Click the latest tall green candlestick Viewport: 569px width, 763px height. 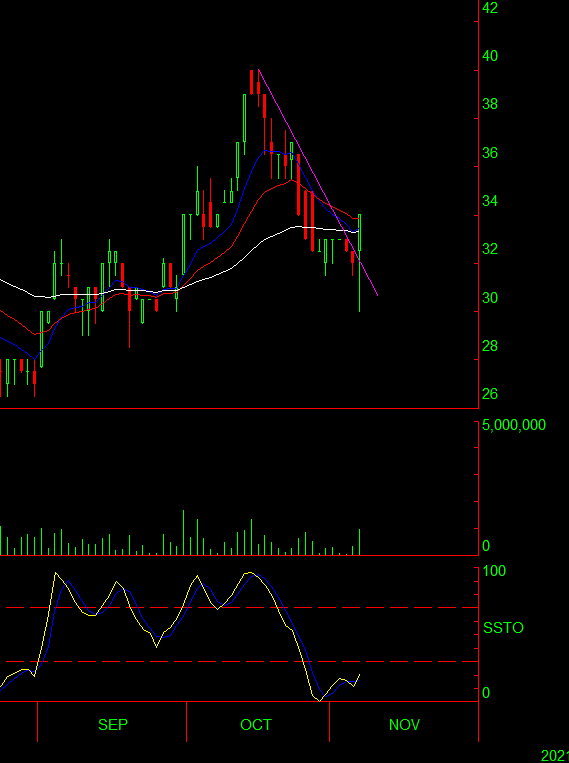[x=360, y=263]
